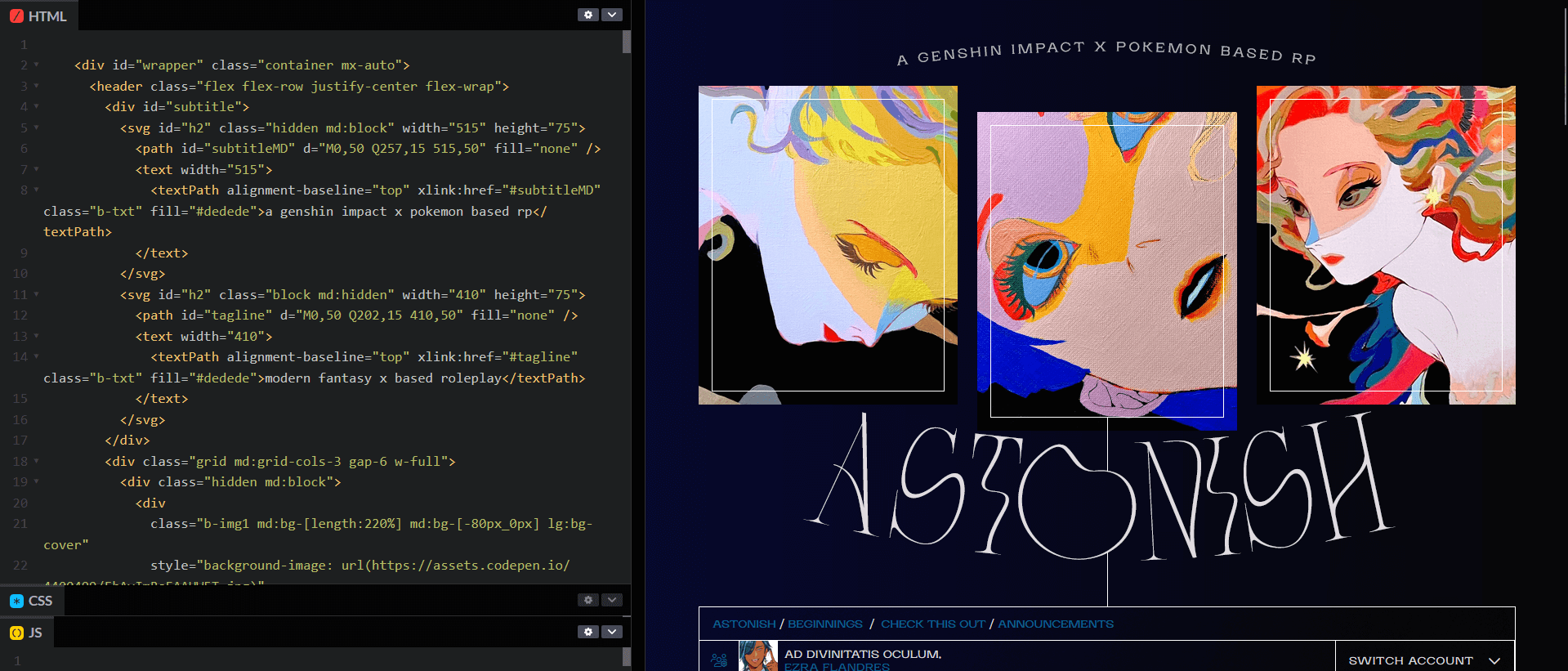1568x671 pixels.
Task: Open CSS editor settings gear
Action: (588, 600)
